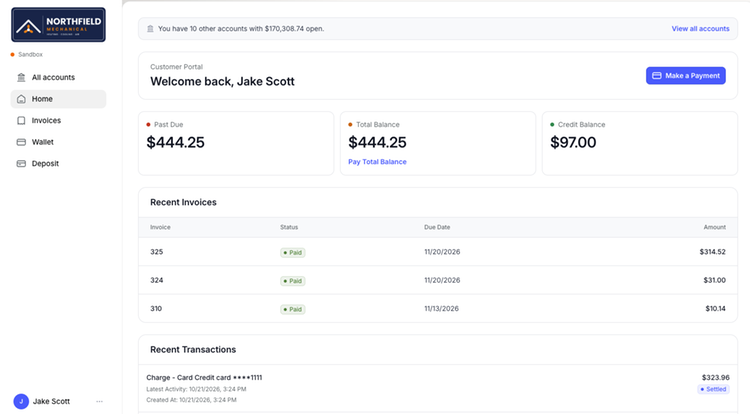Click the house icon beside Home

(21, 99)
